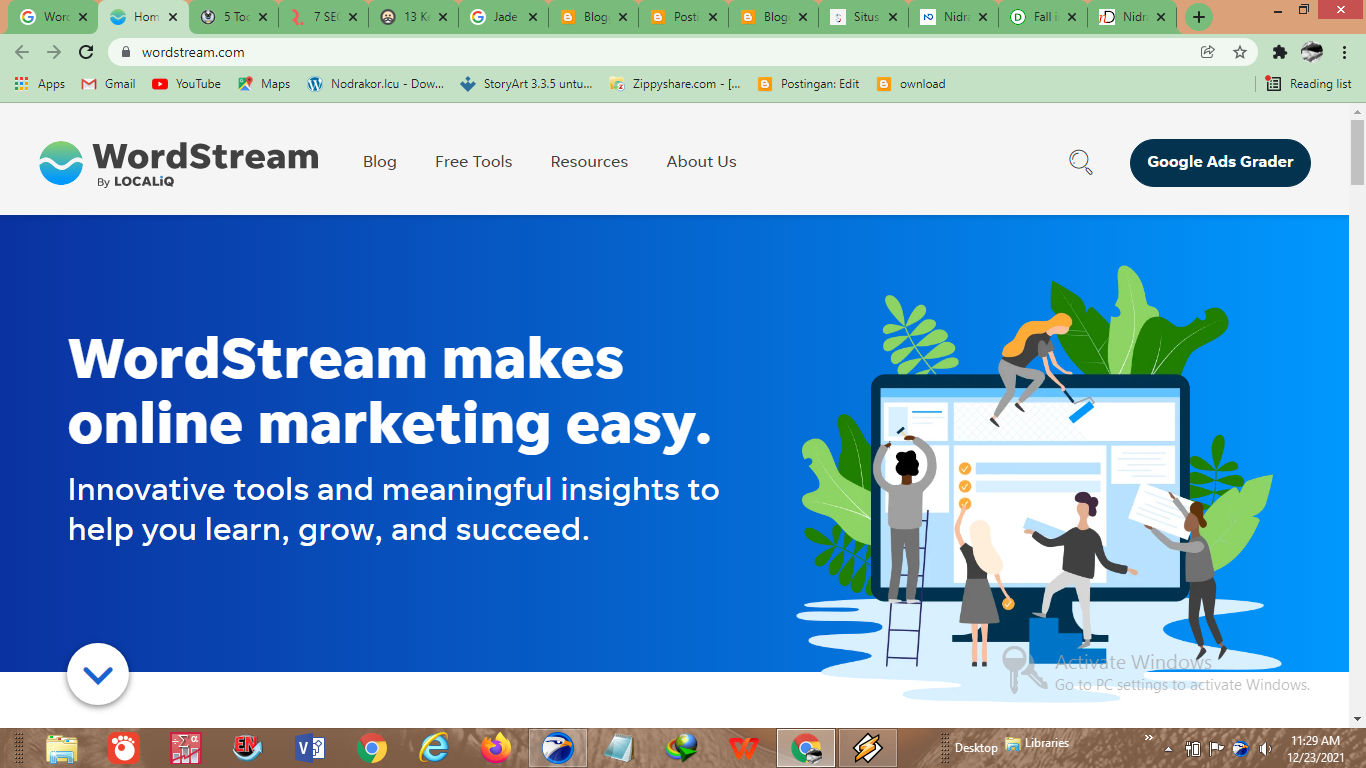Open the Nodrakor.Icu bookmark
Viewport: 1366px width, 768px height.
[376, 84]
